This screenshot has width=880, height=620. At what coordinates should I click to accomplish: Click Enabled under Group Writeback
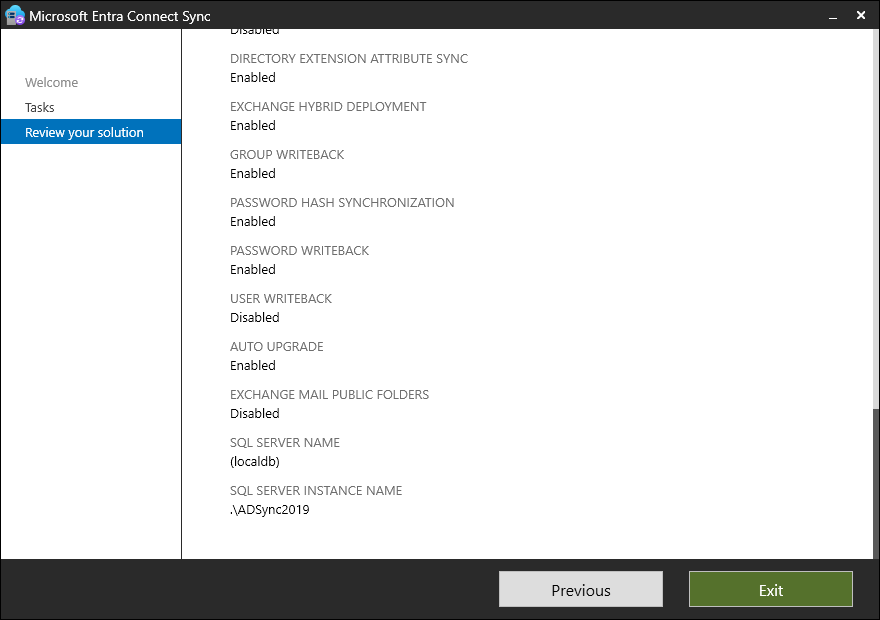click(253, 173)
